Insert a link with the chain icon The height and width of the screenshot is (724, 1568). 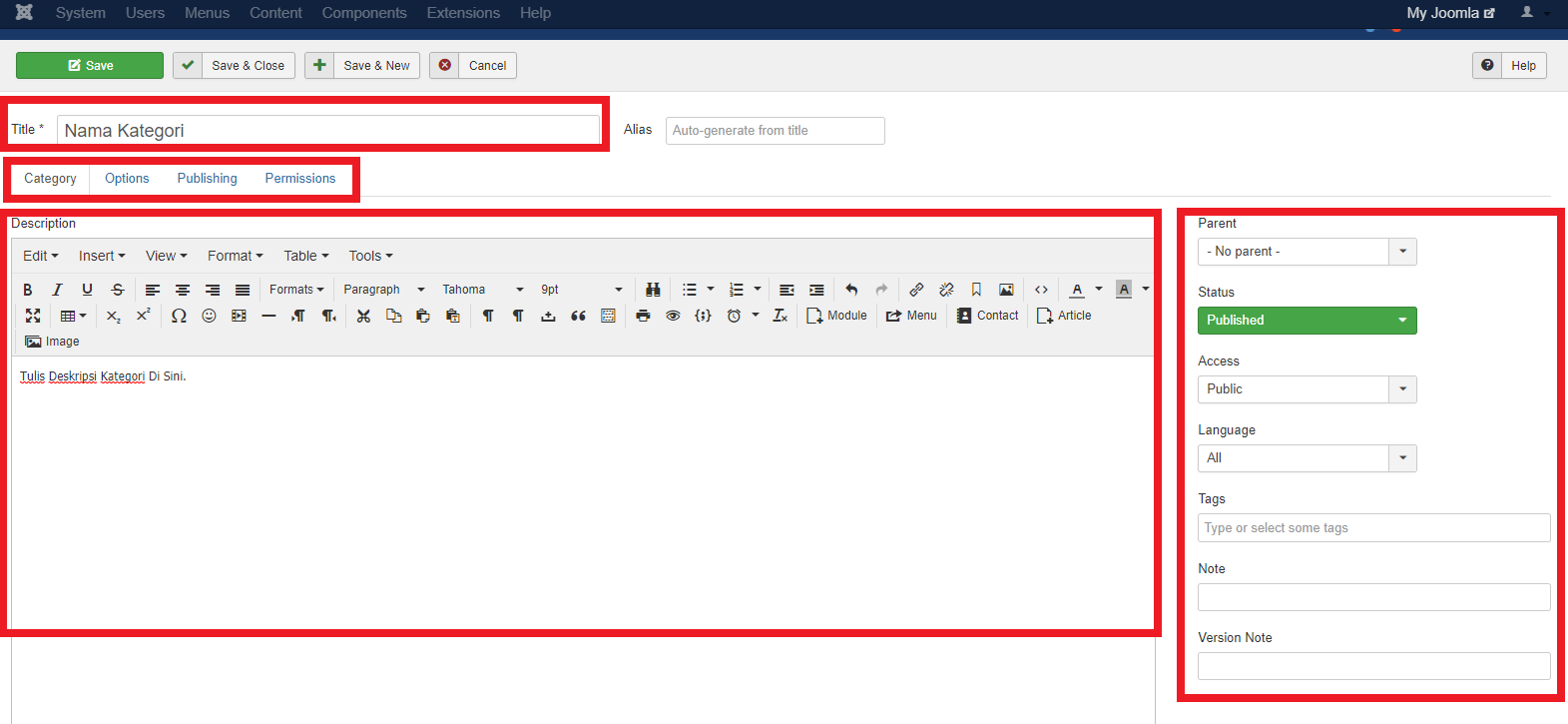click(916, 290)
